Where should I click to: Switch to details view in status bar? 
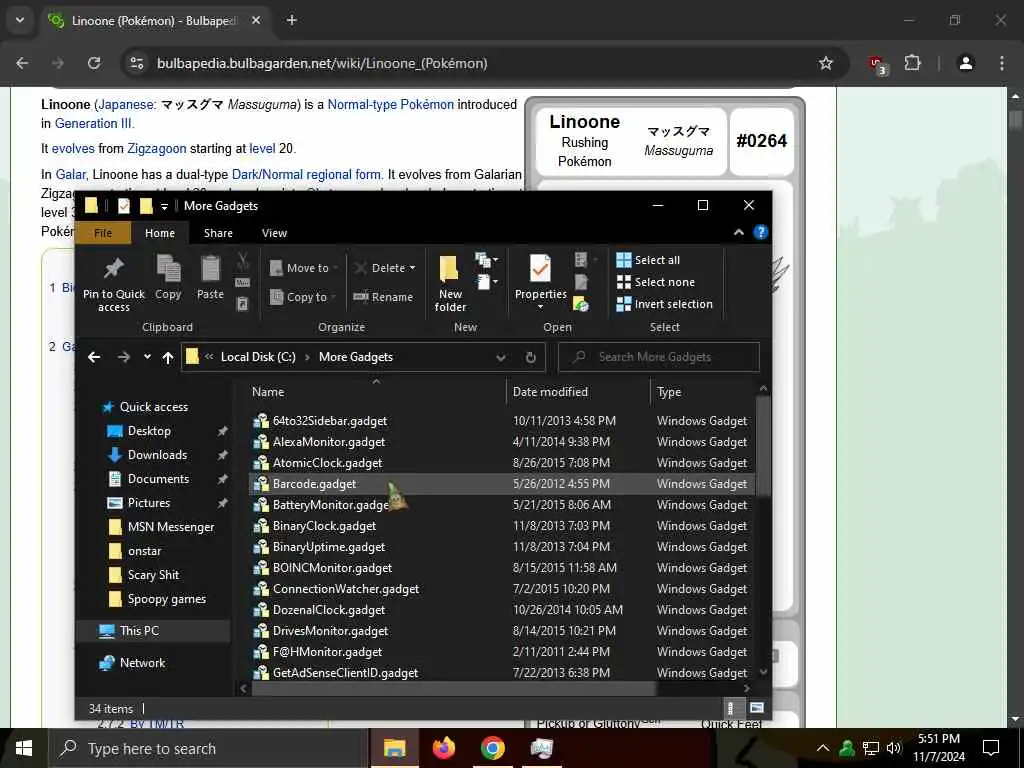point(731,708)
